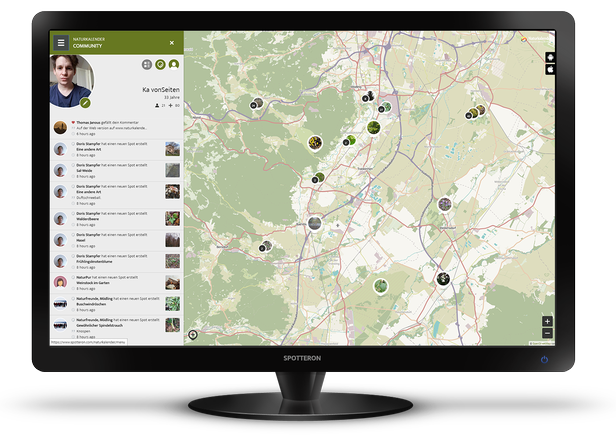The image size is (616, 443).
Task: View the Hasel spot photo thumbnail
Action: [172, 240]
